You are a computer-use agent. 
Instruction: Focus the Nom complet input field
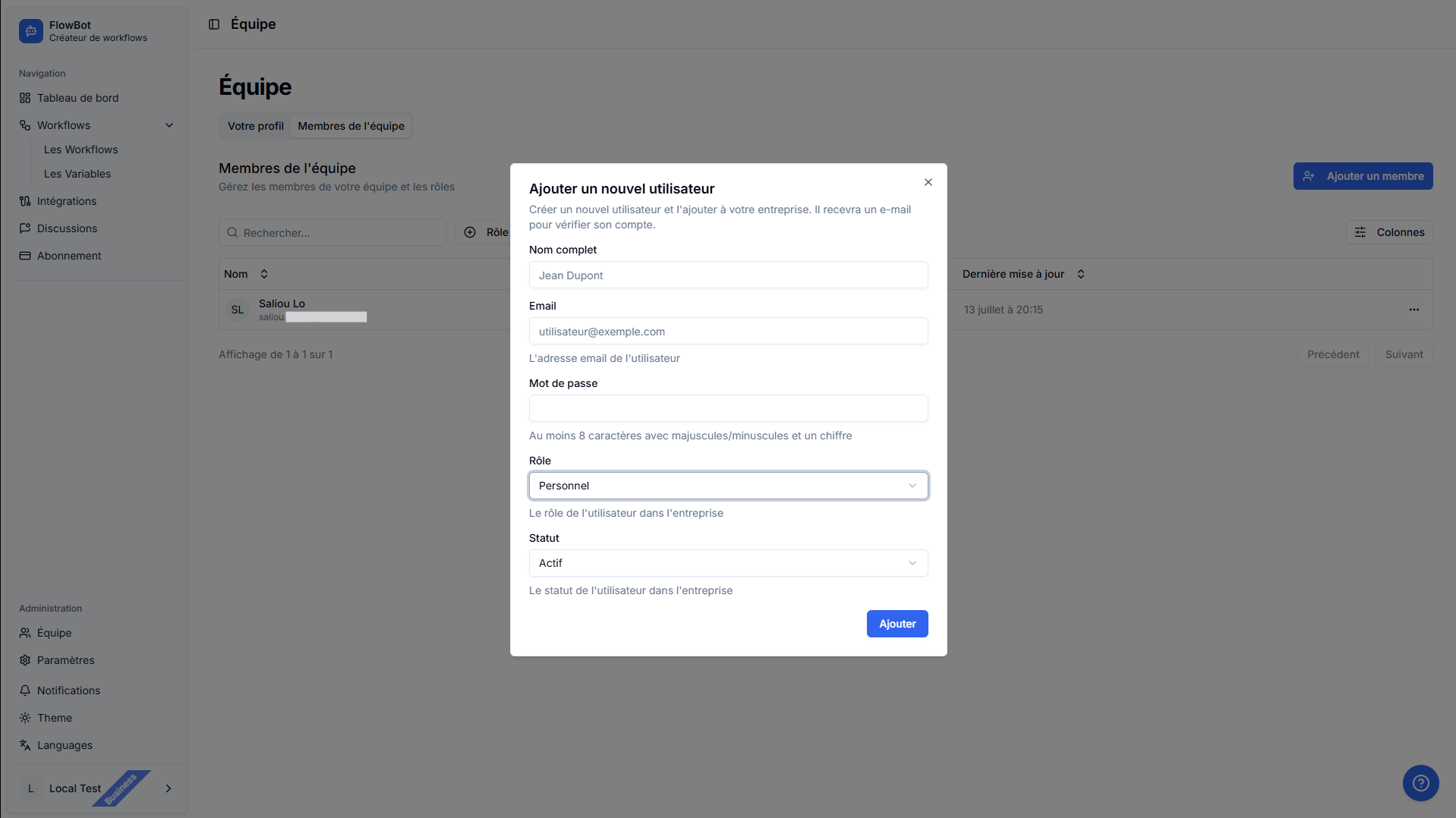coord(728,275)
